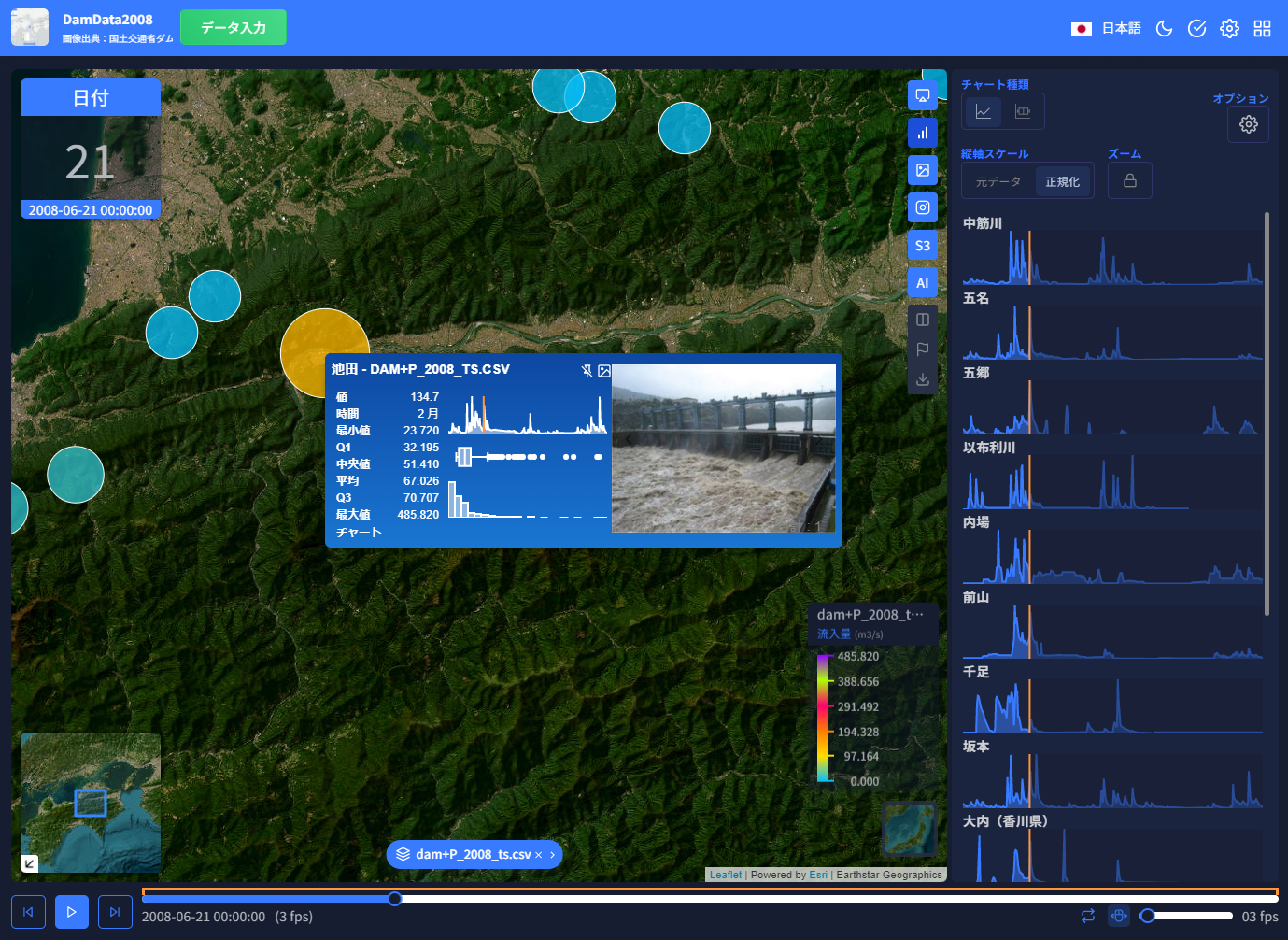Click the 03 fps speed label

coord(1260,917)
